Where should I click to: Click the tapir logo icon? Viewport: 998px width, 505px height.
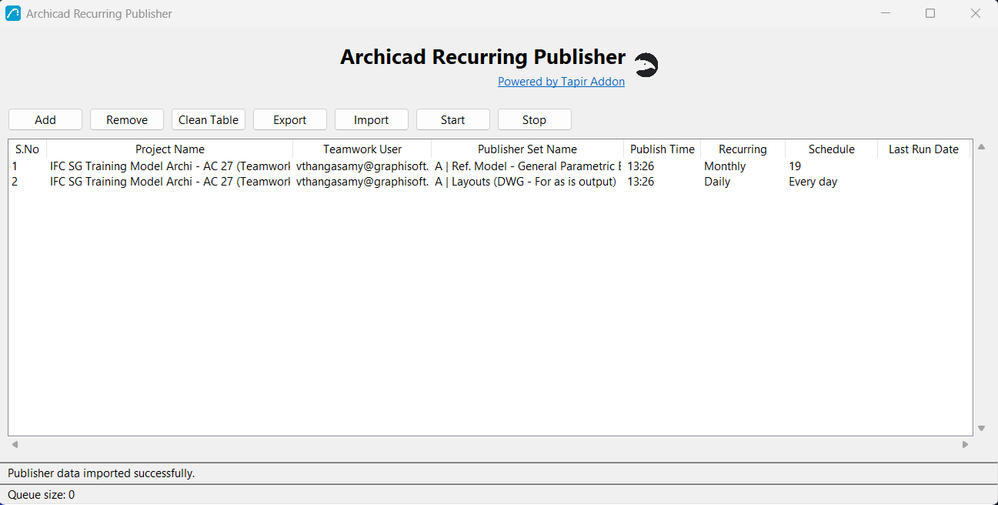[x=646, y=65]
